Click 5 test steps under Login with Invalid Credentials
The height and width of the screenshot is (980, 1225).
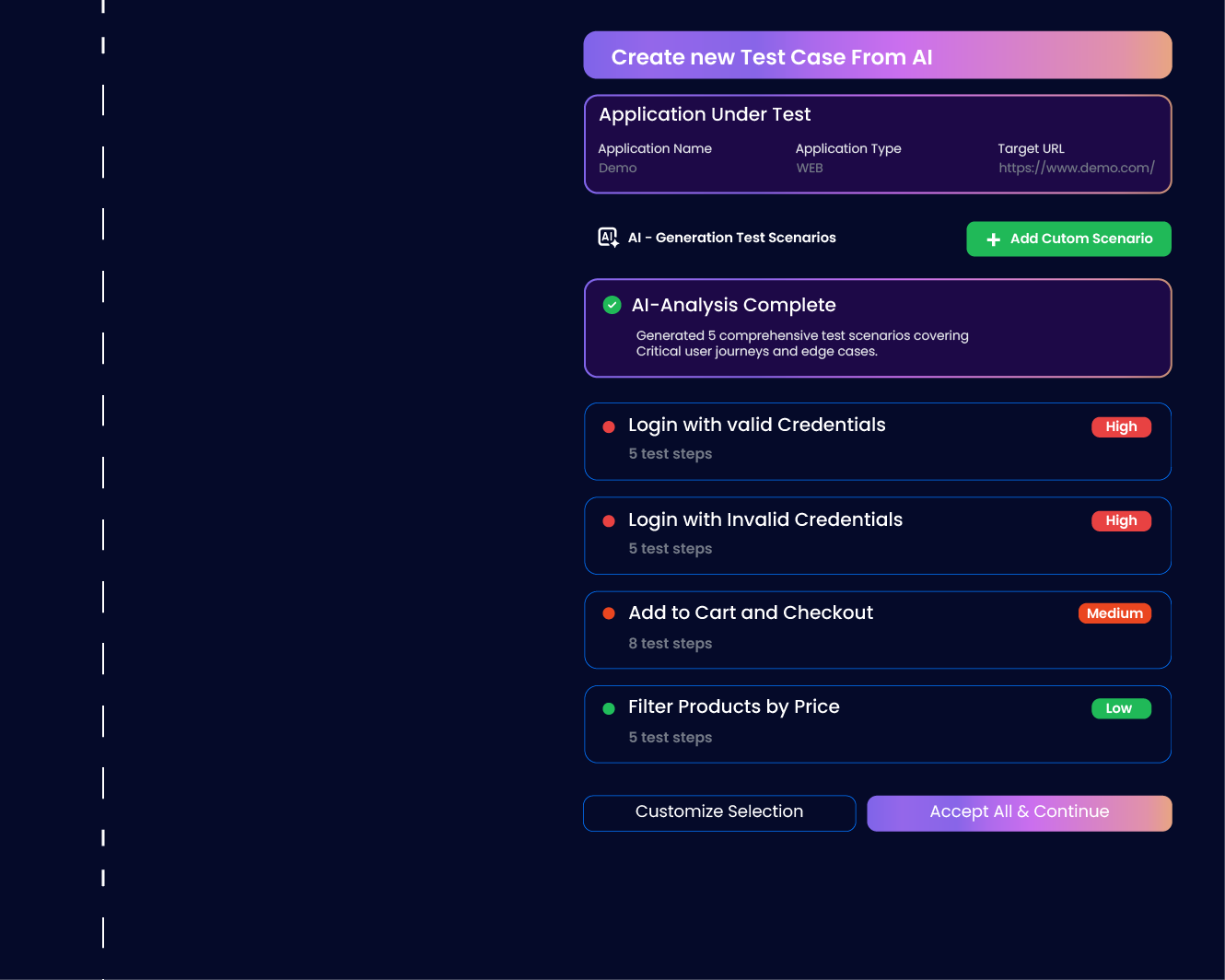[x=671, y=549]
